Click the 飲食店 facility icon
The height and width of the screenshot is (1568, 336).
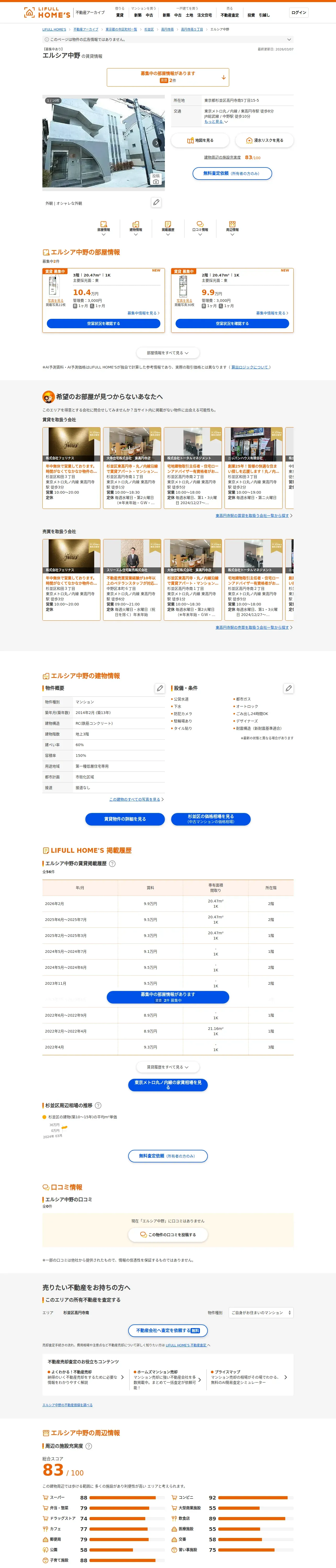(x=174, y=1519)
